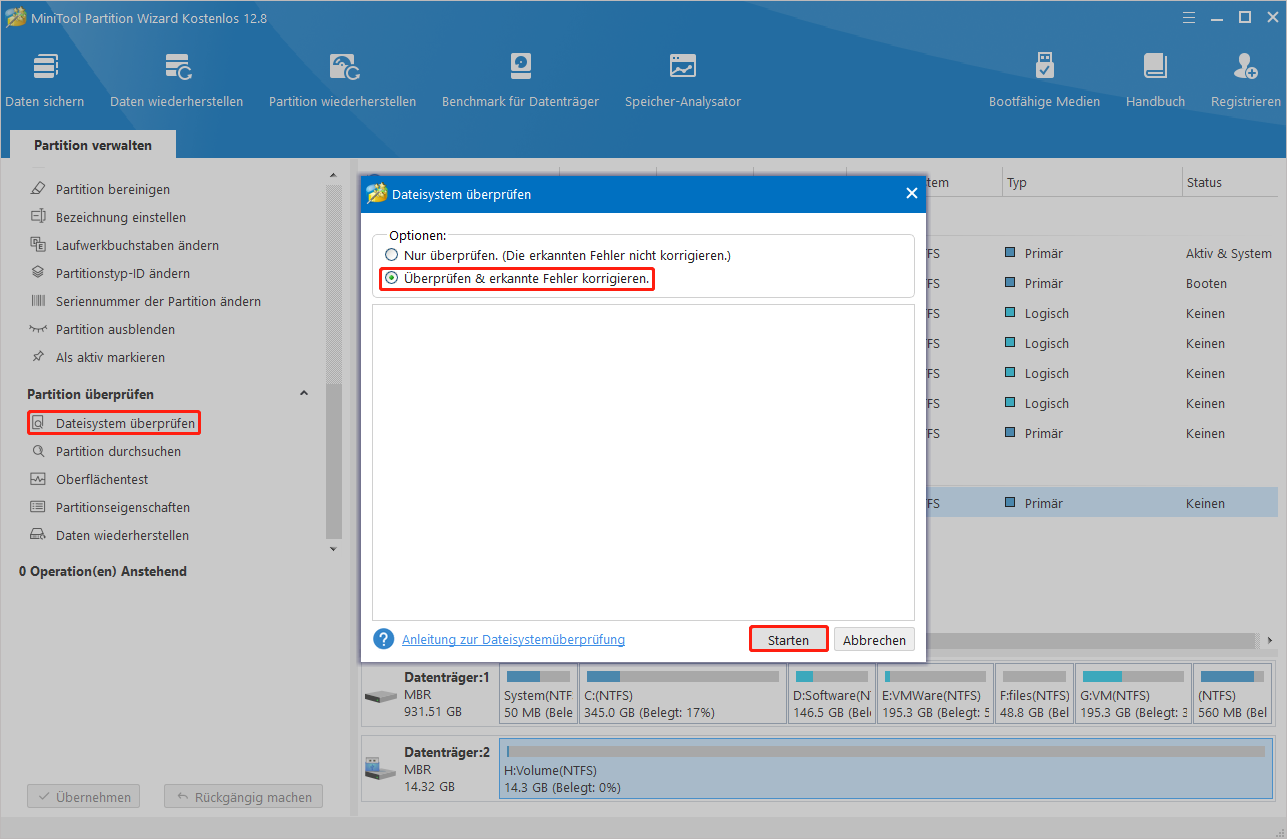Click Rückgängig machen button
The width and height of the screenshot is (1287, 839).
click(x=244, y=797)
